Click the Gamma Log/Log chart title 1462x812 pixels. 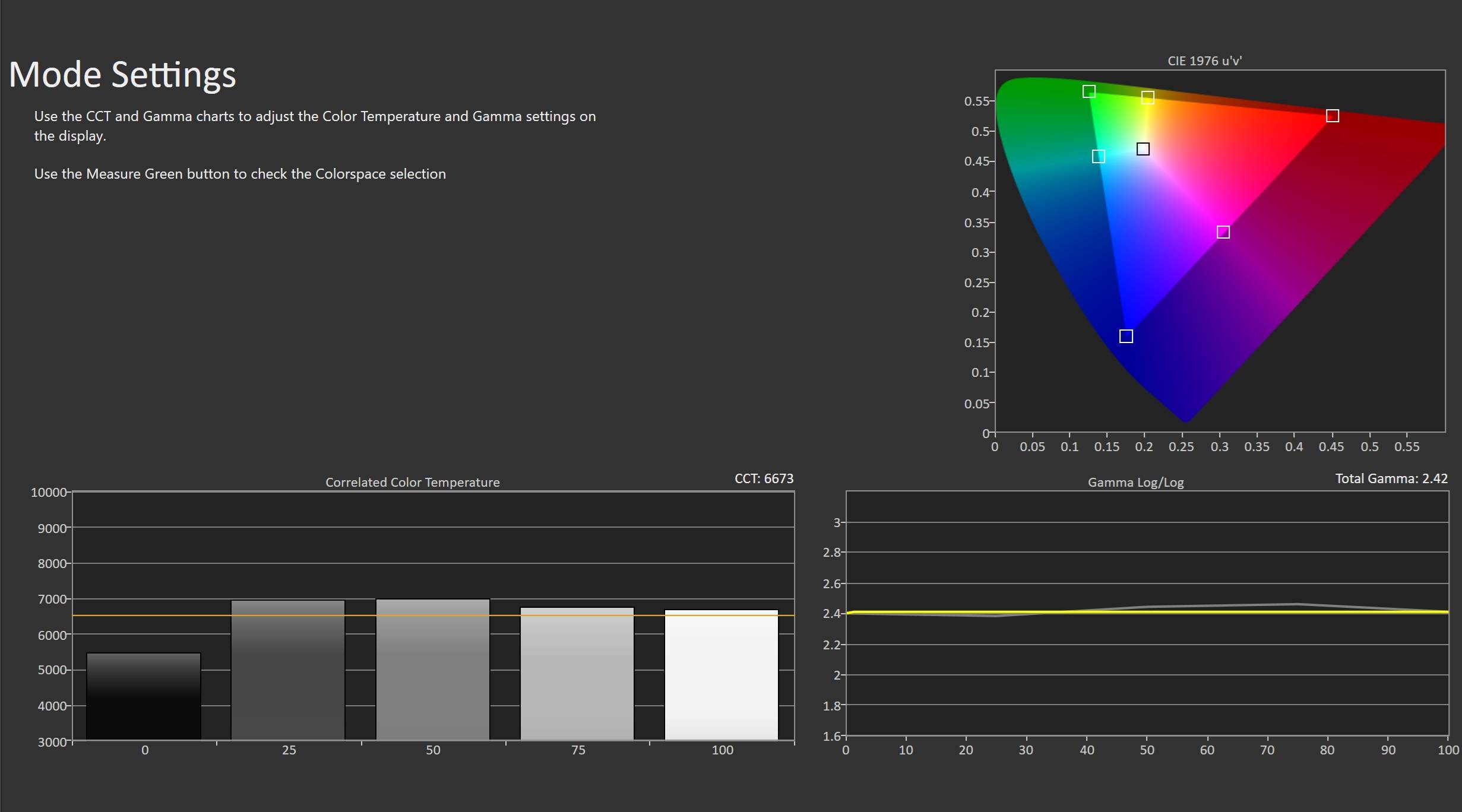coord(1135,483)
